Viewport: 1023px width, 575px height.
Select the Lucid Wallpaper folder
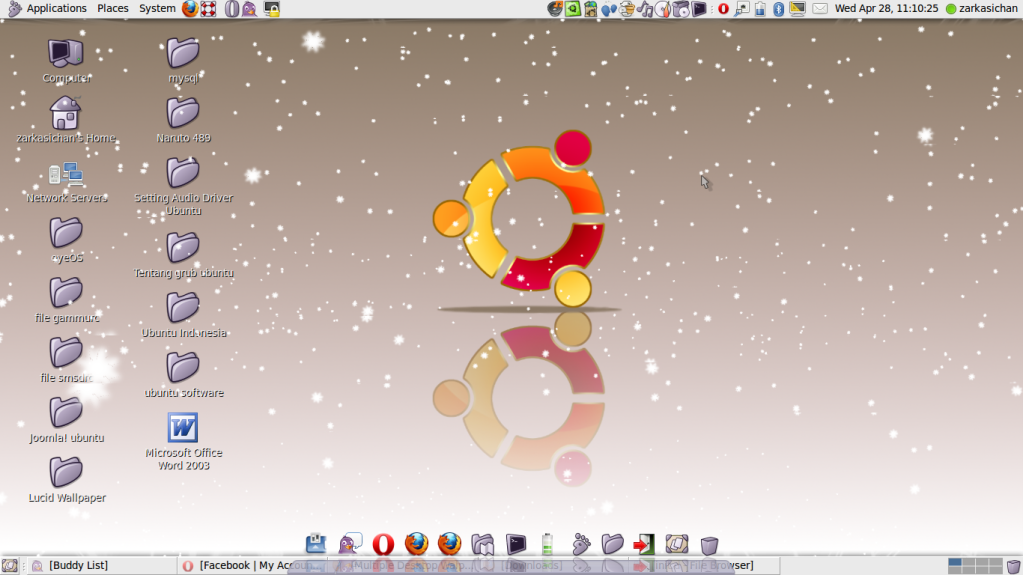click(x=66, y=480)
